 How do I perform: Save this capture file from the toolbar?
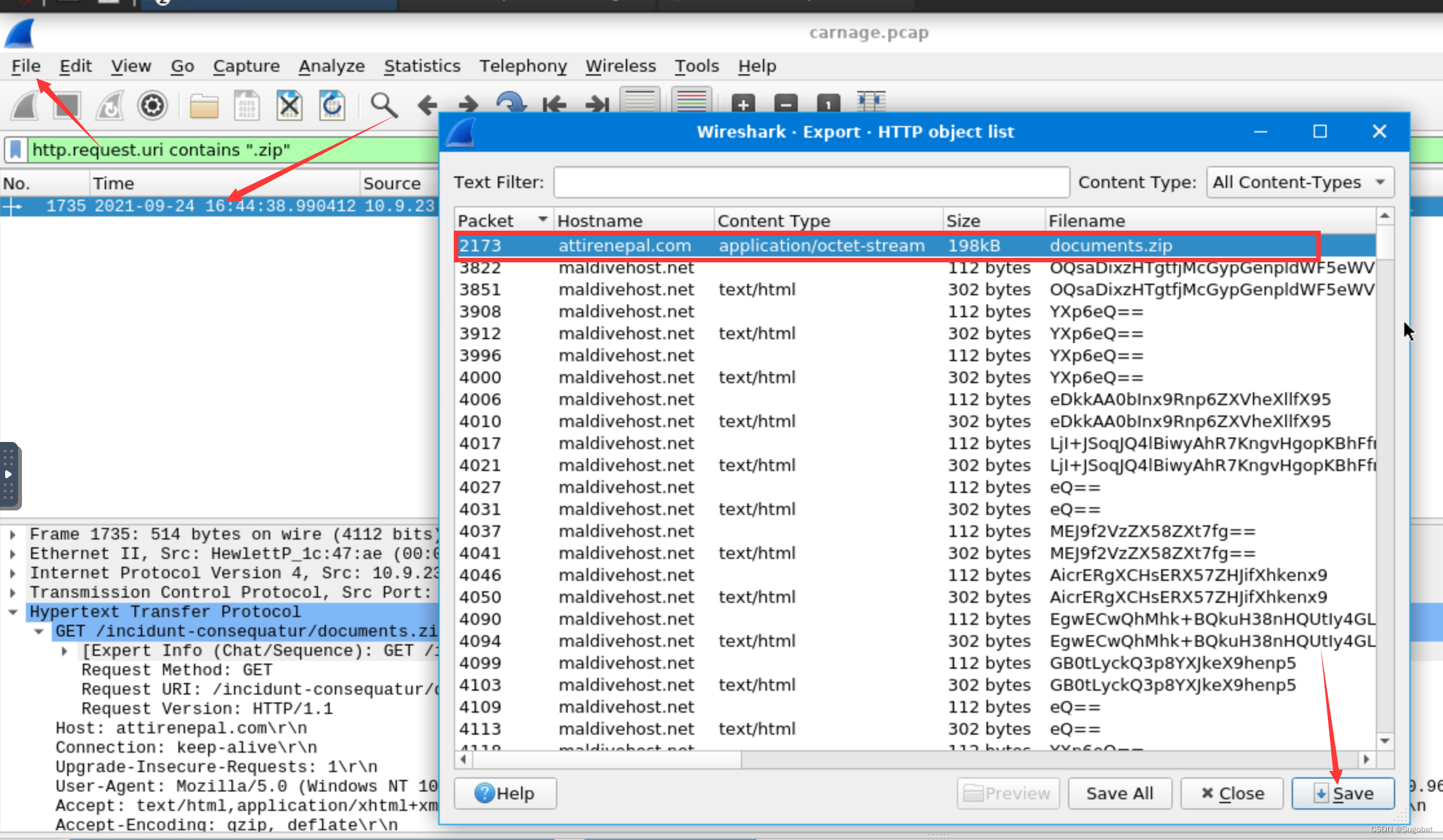(246, 105)
